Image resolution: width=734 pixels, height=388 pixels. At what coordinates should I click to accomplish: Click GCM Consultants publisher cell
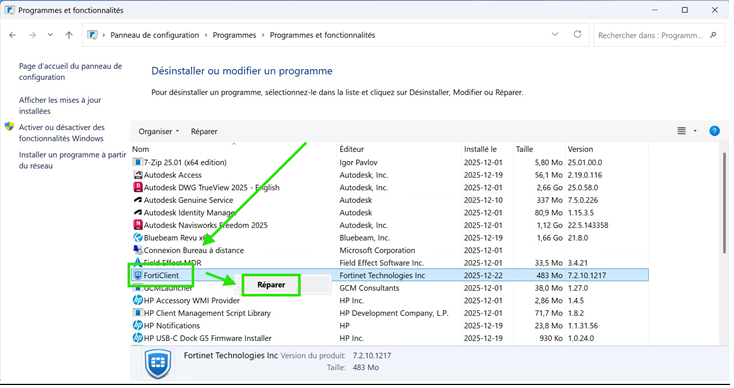[x=369, y=288]
